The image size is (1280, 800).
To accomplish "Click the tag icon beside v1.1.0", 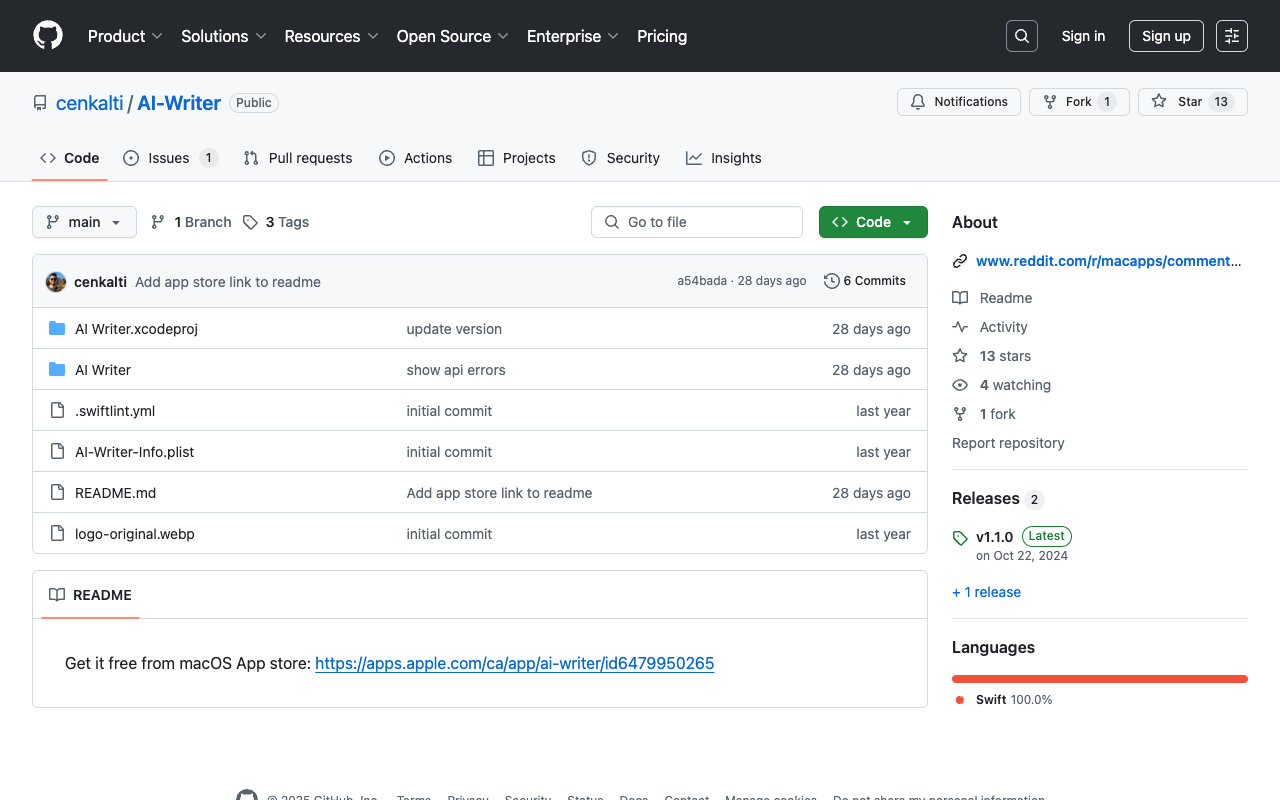I will coord(960,538).
